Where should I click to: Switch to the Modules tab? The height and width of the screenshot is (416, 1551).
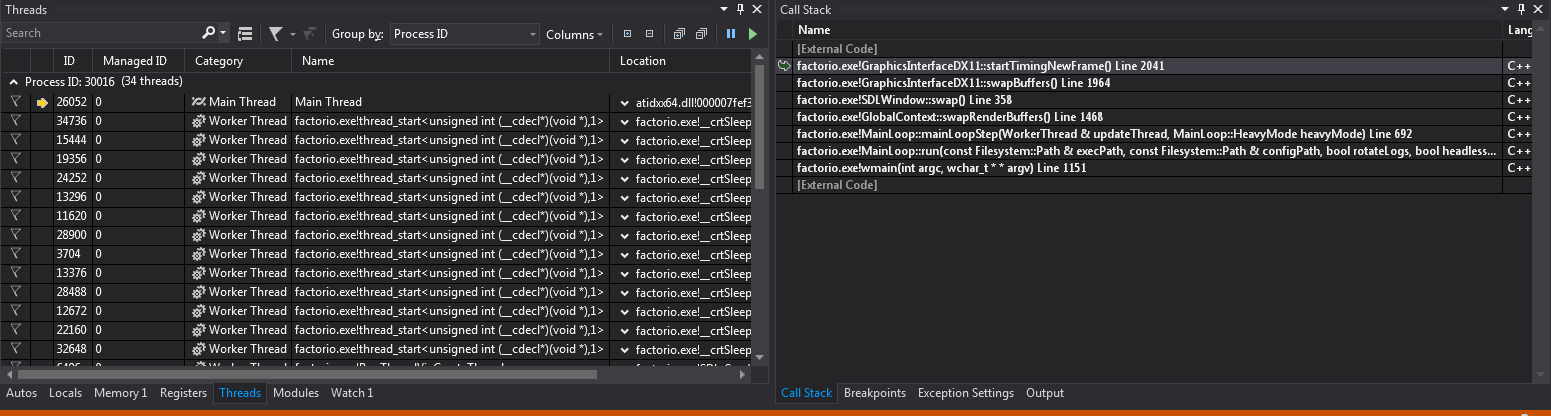296,393
